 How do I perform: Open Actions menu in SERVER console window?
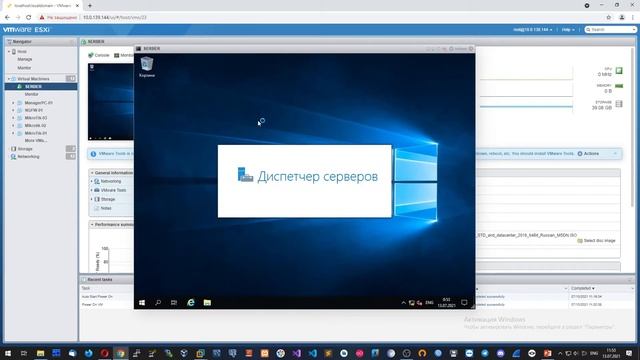tap(459, 49)
